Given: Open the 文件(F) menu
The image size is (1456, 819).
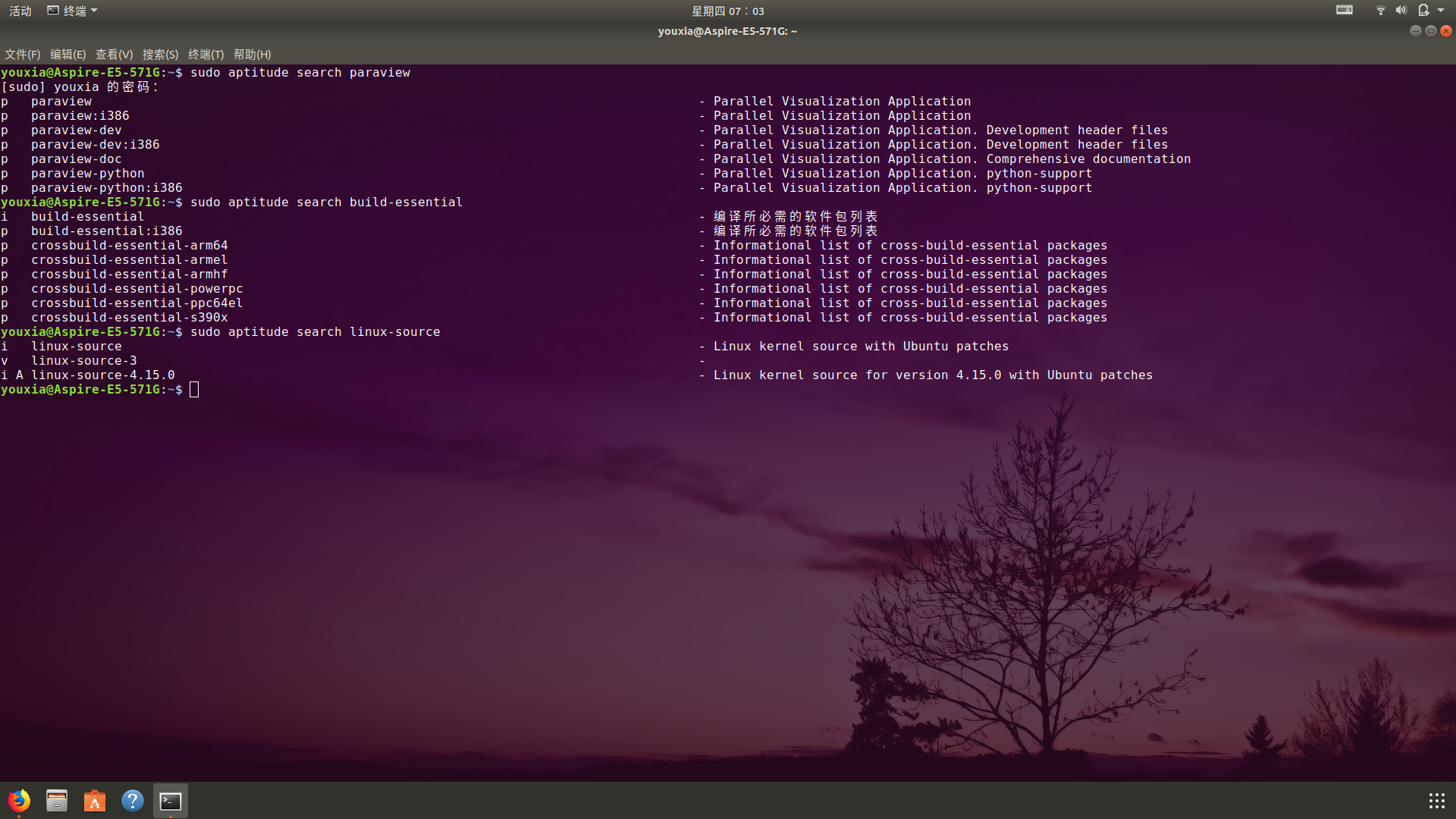Looking at the screenshot, I should click(22, 55).
